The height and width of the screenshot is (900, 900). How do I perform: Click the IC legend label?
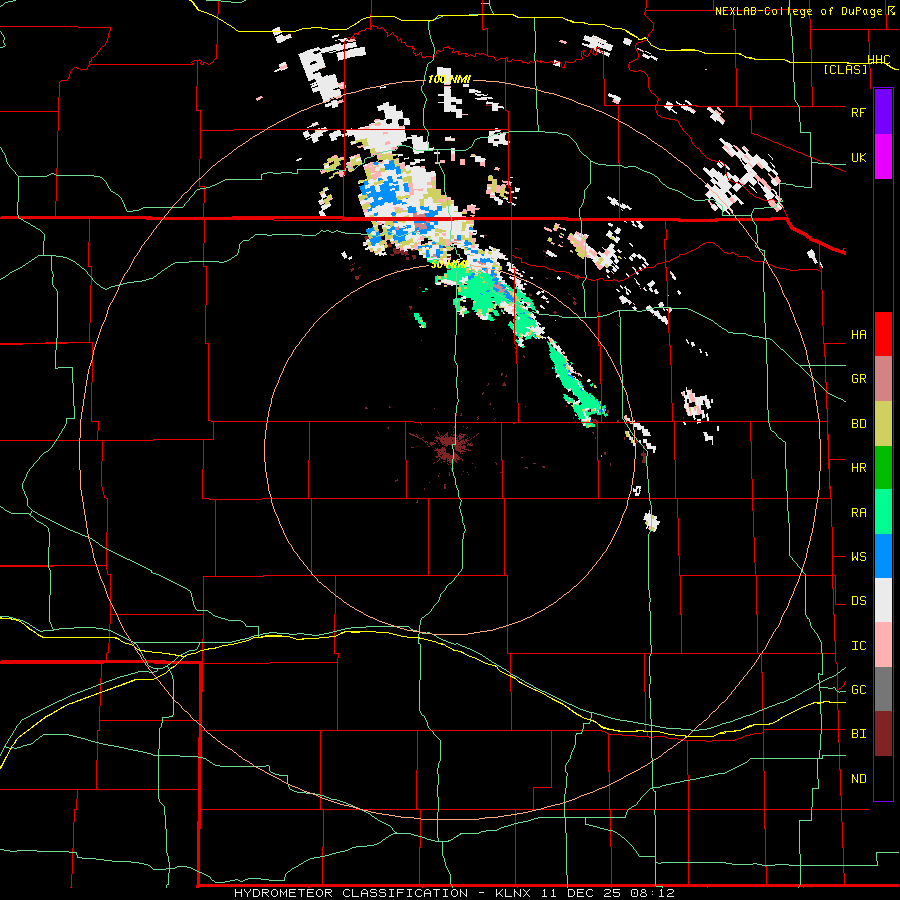point(858,646)
